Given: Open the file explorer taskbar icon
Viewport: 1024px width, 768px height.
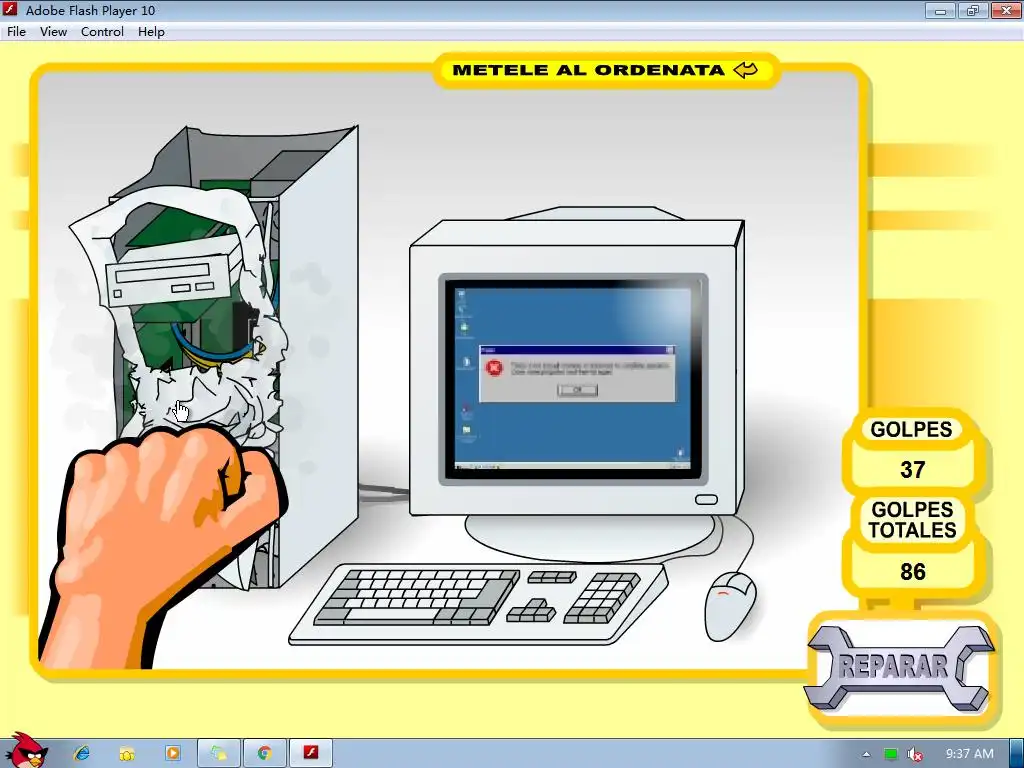Looking at the screenshot, I should tap(127, 753).
